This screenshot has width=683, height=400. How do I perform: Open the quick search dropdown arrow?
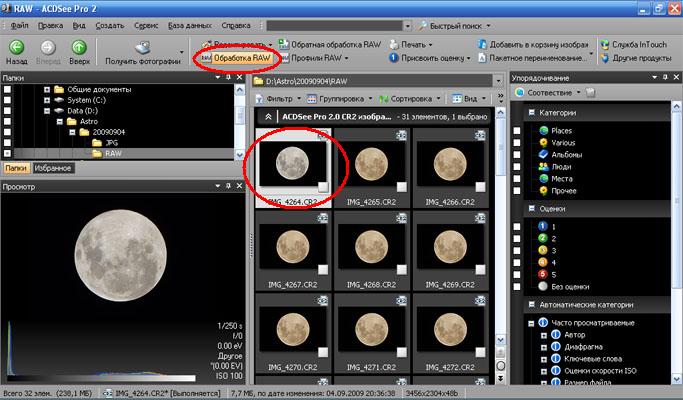[x=407, y=26]
